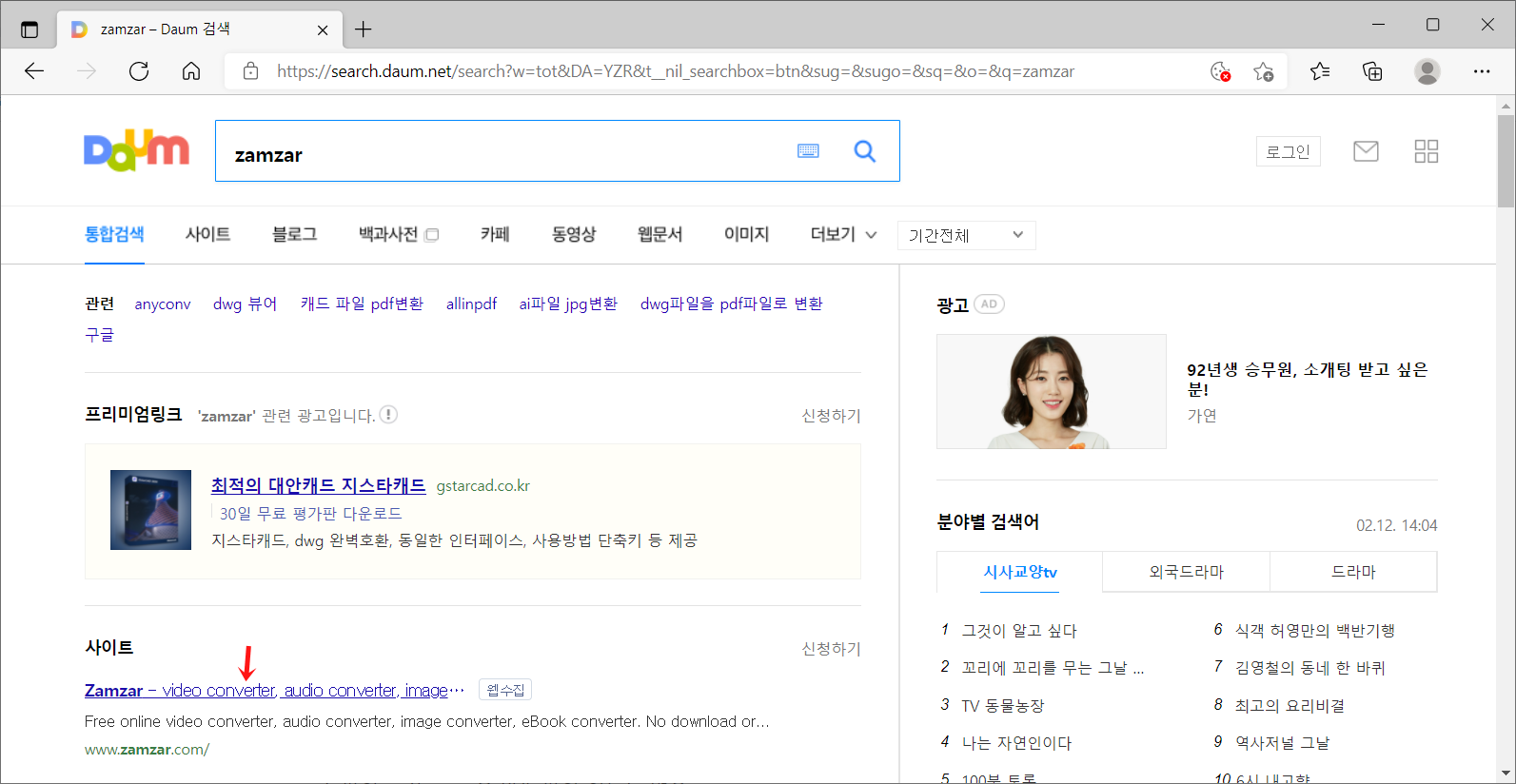Add this page to favorites star icon
Viewport: 1516px width, 784px height.
(x=1264, y=71)
